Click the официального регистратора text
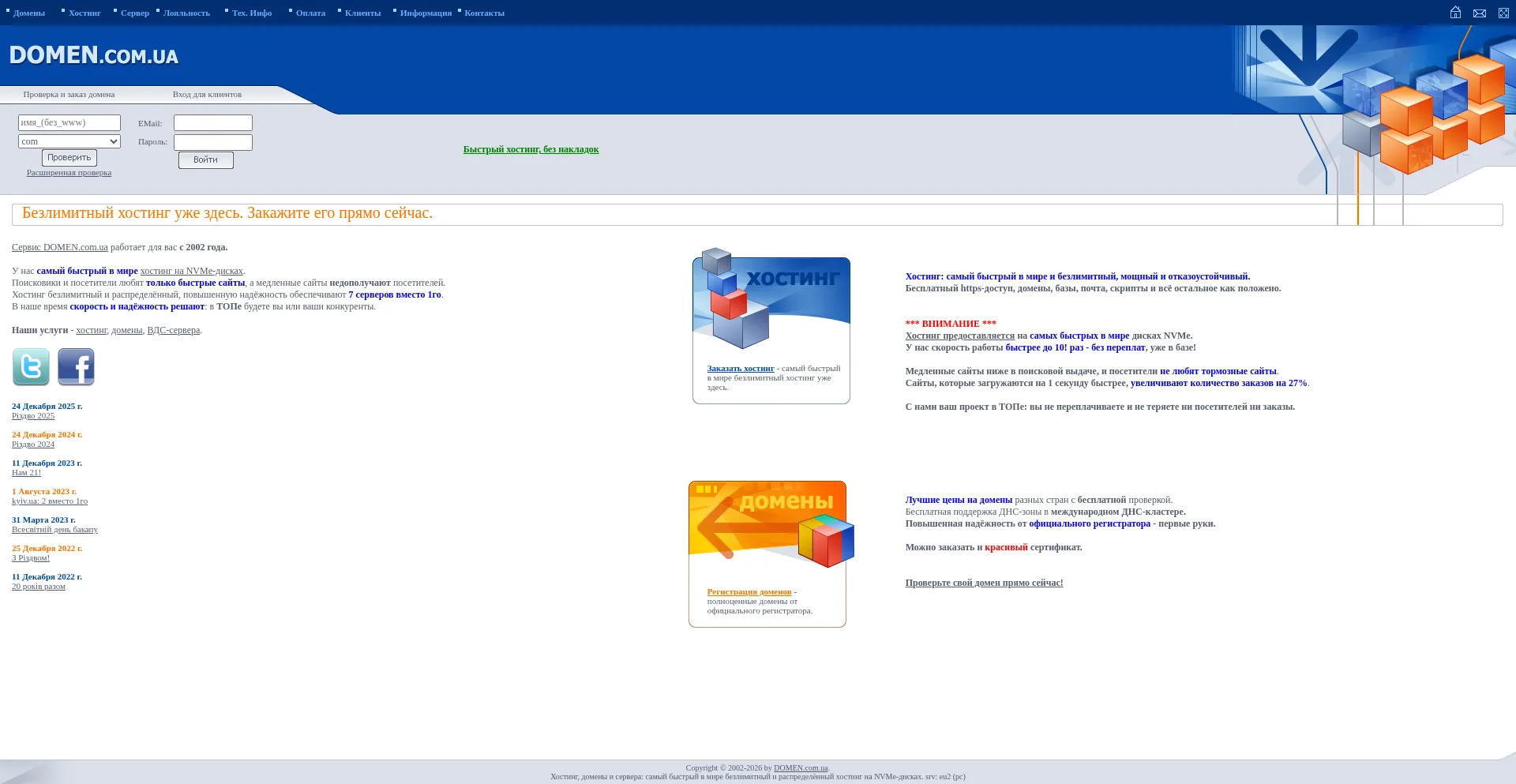Screen dimensions: 1516x784 coord(1090,523)
